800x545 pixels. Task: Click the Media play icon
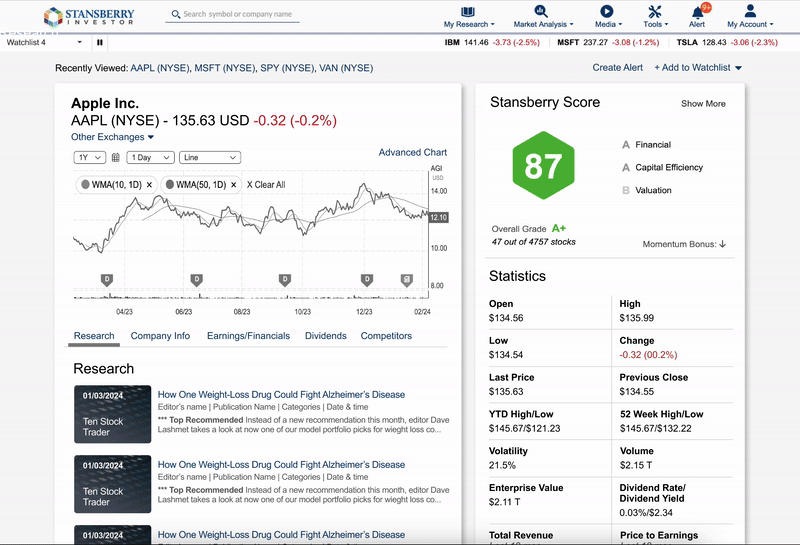click(607, 11)
